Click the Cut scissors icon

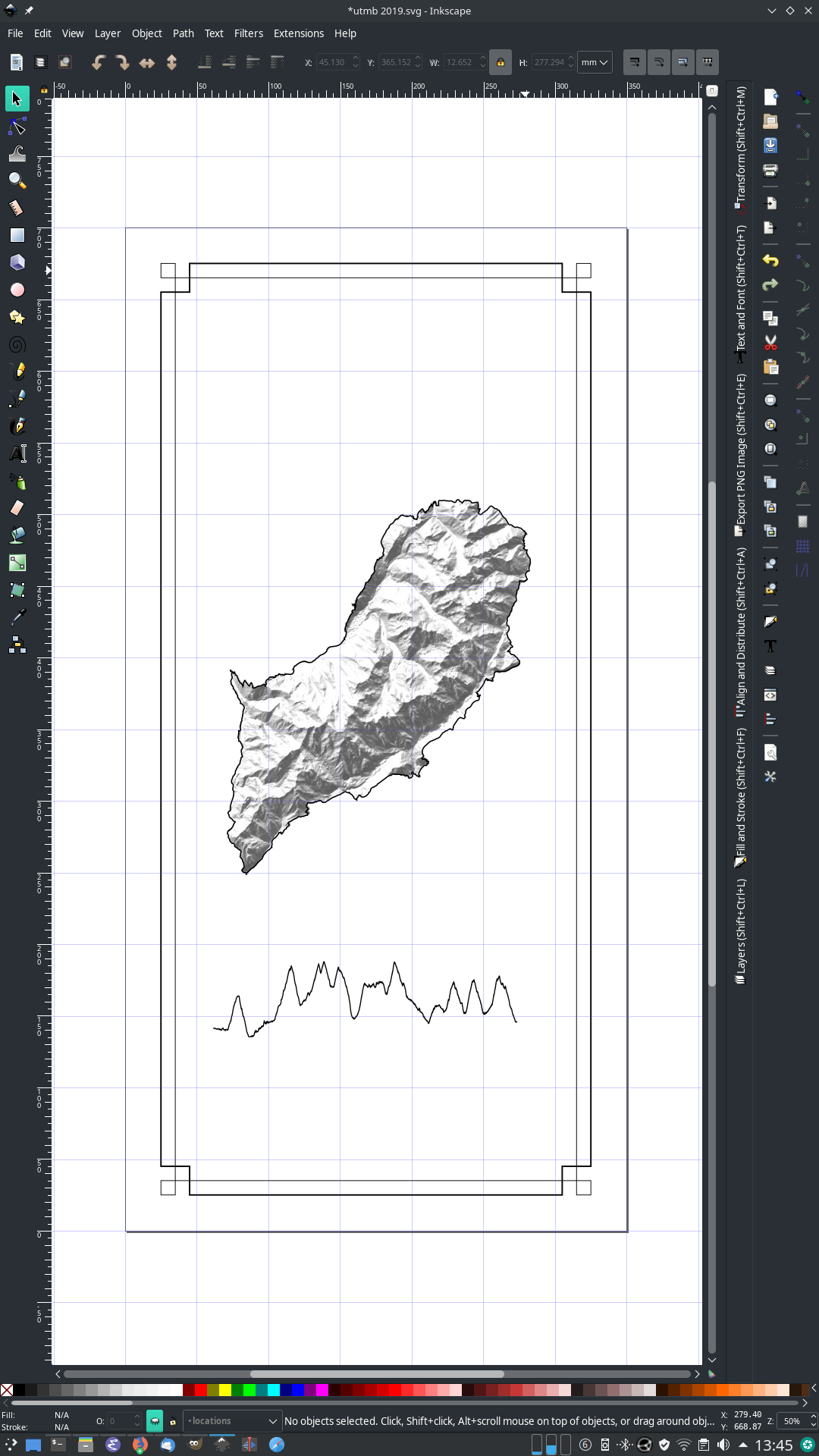[x=770, y=343]
